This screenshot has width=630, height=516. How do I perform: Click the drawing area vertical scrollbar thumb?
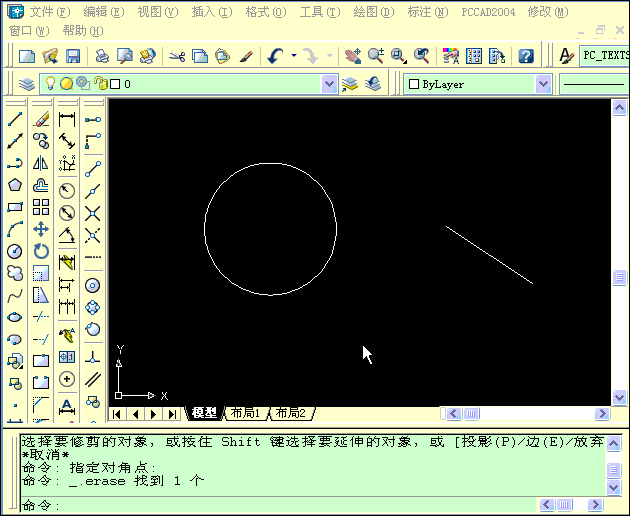(620, 277)
